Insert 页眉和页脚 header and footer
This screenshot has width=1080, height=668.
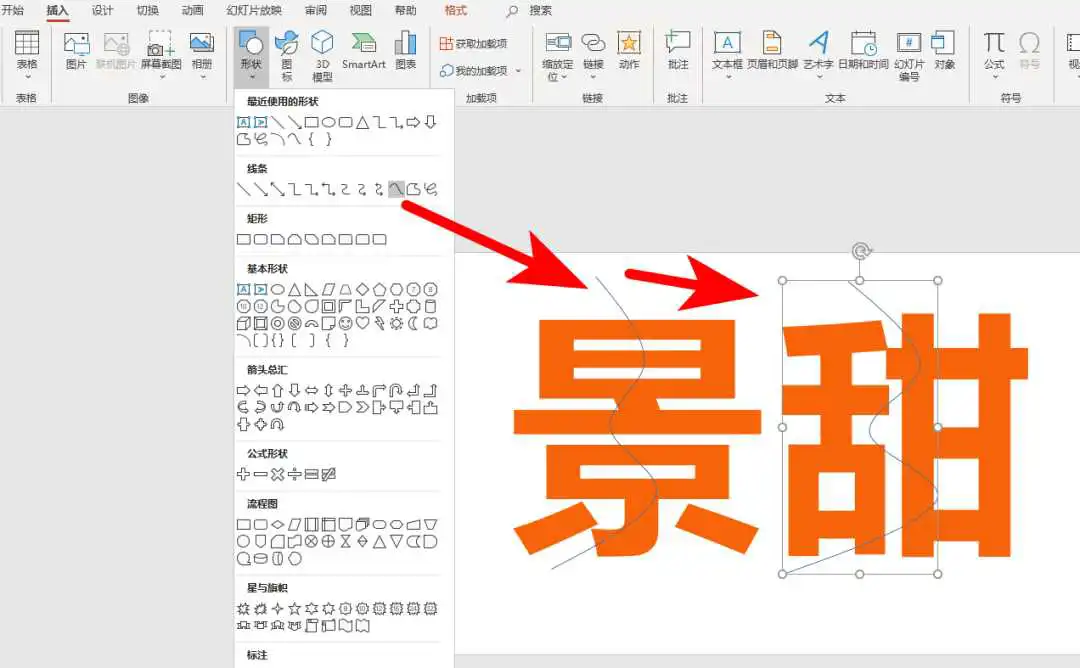coord(772,50)
